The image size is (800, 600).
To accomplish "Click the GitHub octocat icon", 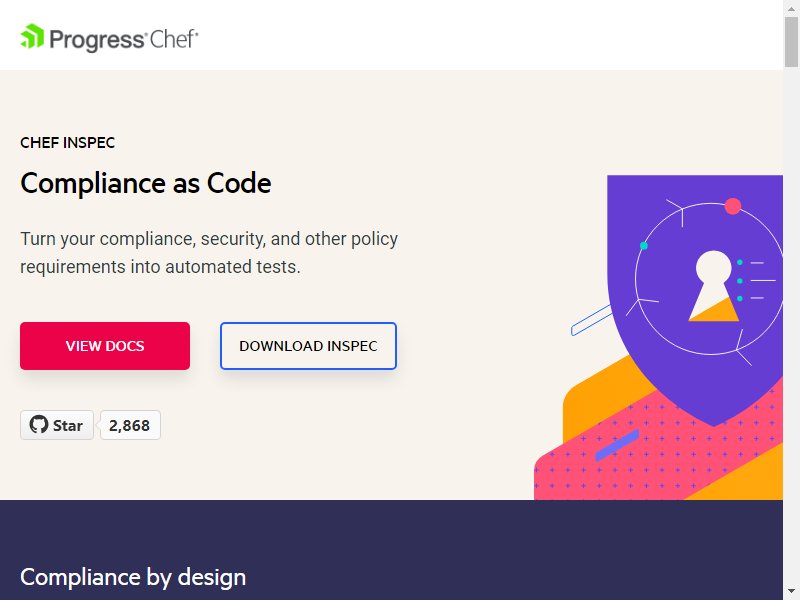I will click(x=39, y=424).
